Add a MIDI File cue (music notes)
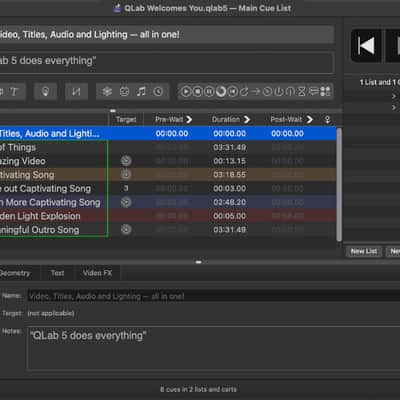Screen dimensions: 400x400 click(141, 92)
